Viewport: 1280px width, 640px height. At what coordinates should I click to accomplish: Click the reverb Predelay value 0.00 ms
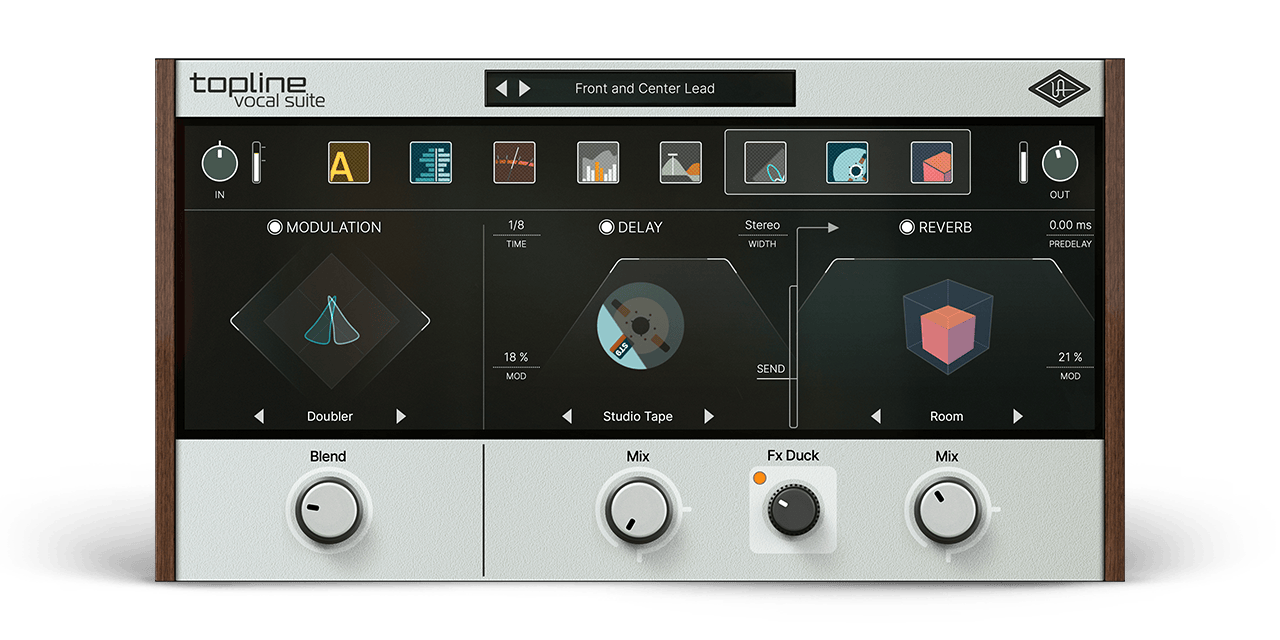tap(1070, 225)
